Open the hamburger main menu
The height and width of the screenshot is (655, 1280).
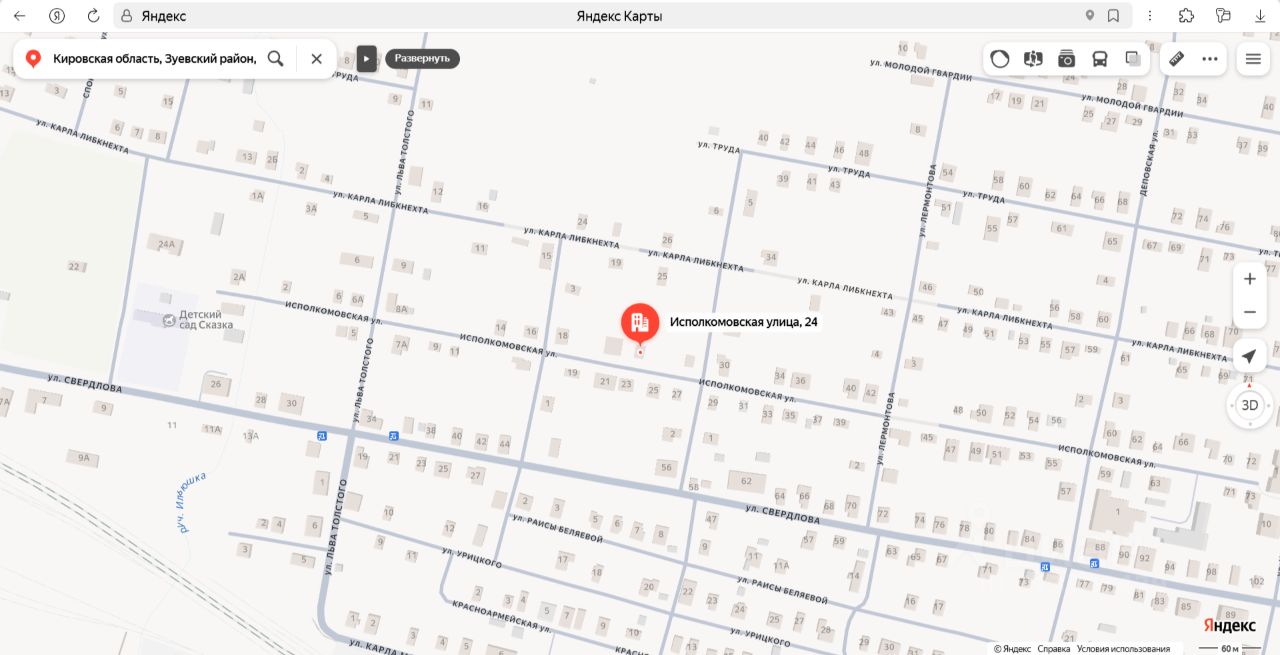click(x=1253, y=59)
